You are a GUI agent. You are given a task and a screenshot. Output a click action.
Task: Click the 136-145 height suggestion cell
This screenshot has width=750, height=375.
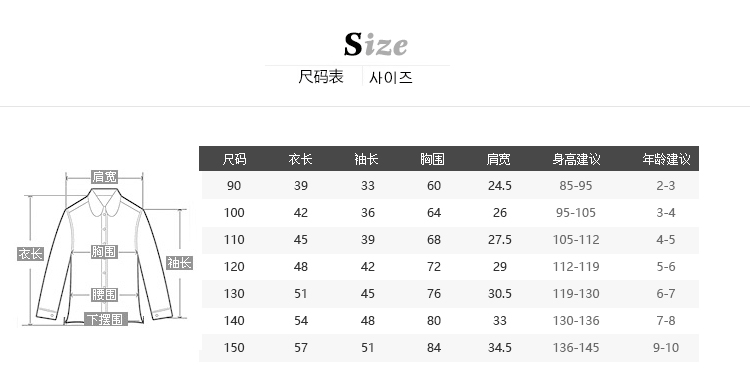pyautogui.click(x=576, y=348)
